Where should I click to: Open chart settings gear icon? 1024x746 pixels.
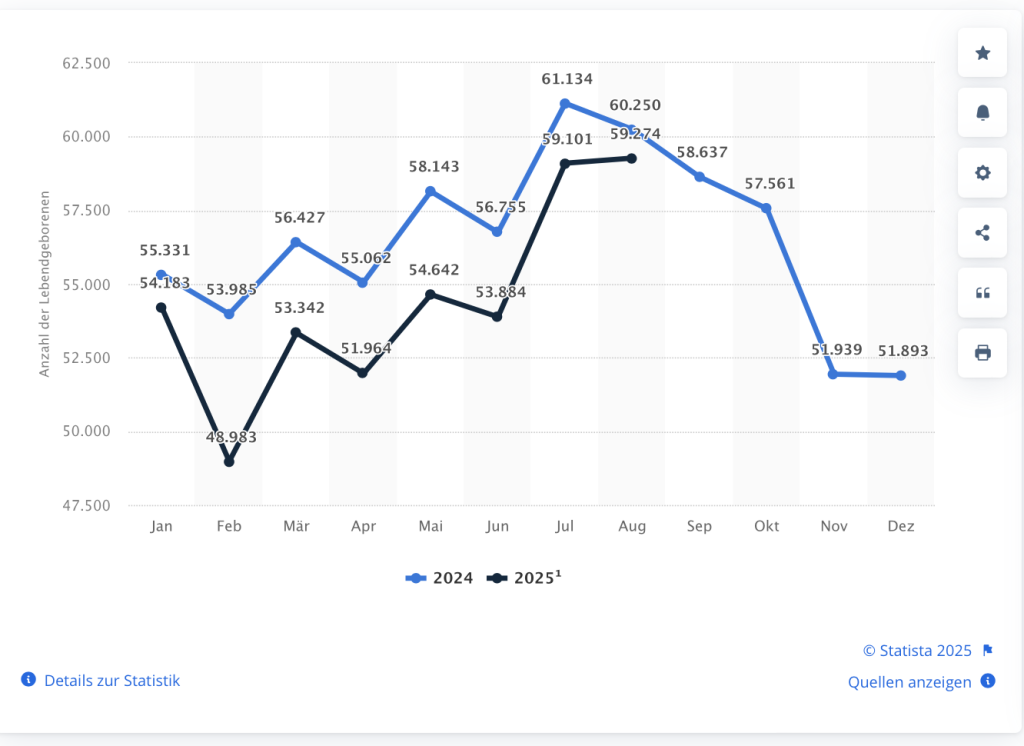coord(982,173)
